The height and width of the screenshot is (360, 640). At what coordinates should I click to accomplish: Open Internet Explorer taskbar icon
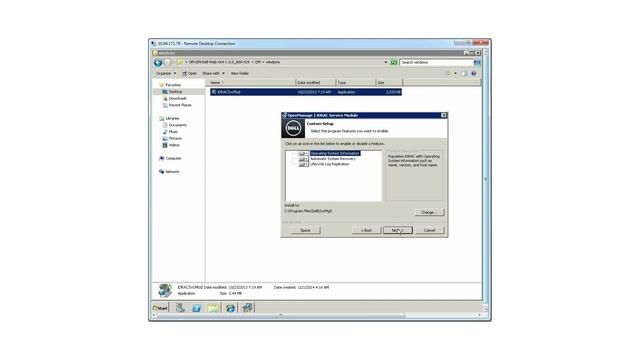pos(230,308)
